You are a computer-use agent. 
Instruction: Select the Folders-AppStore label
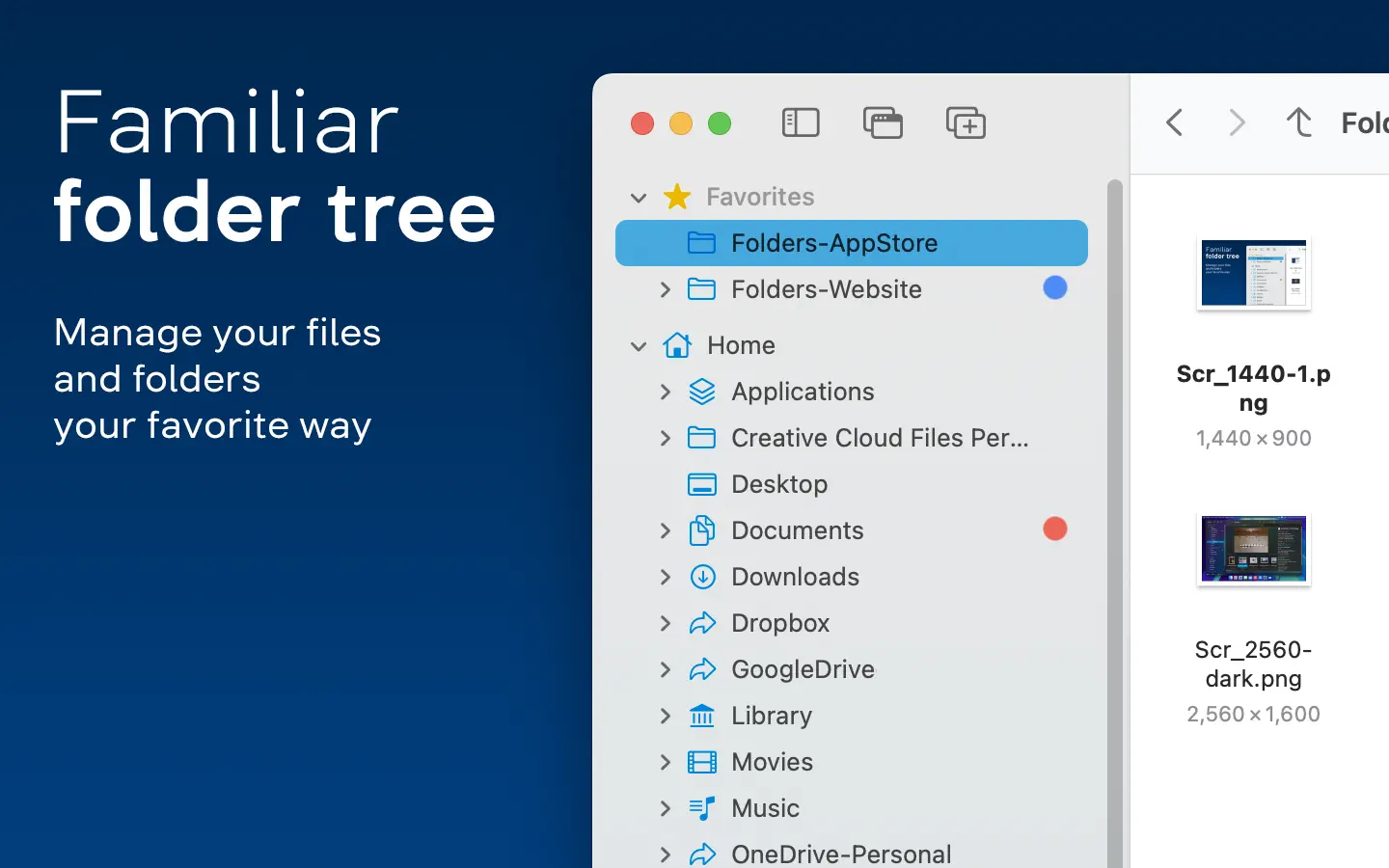point(834,243)
